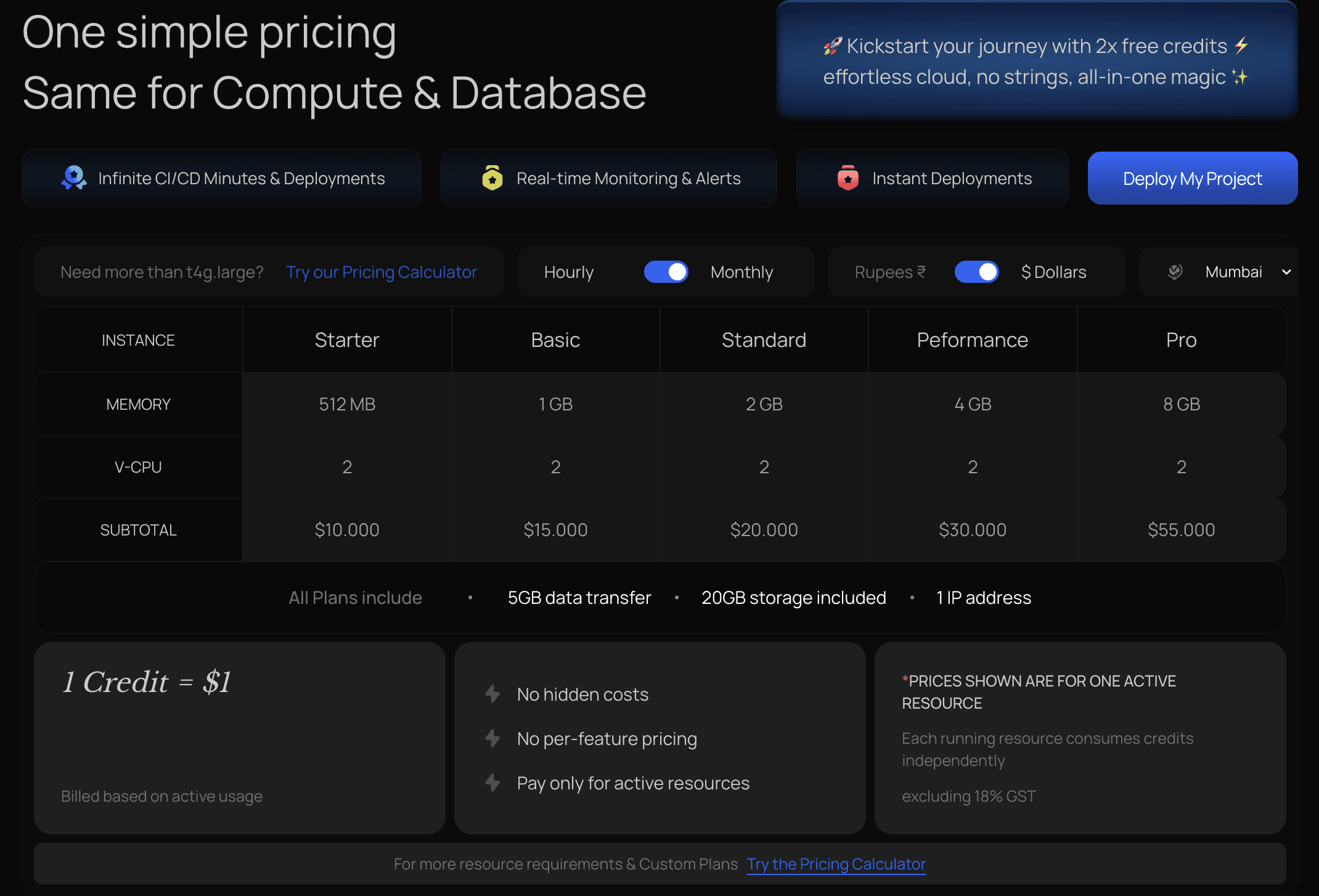Click lightning icon next to No per-feature pricing

click(492, 738)
